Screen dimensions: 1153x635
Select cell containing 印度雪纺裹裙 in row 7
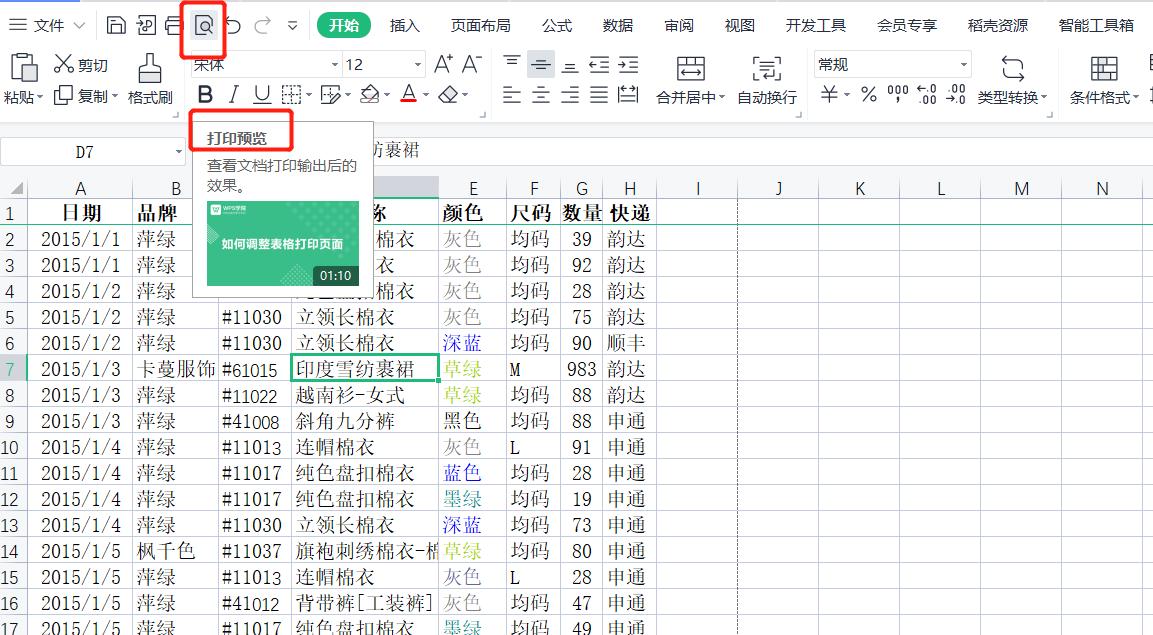362,368
